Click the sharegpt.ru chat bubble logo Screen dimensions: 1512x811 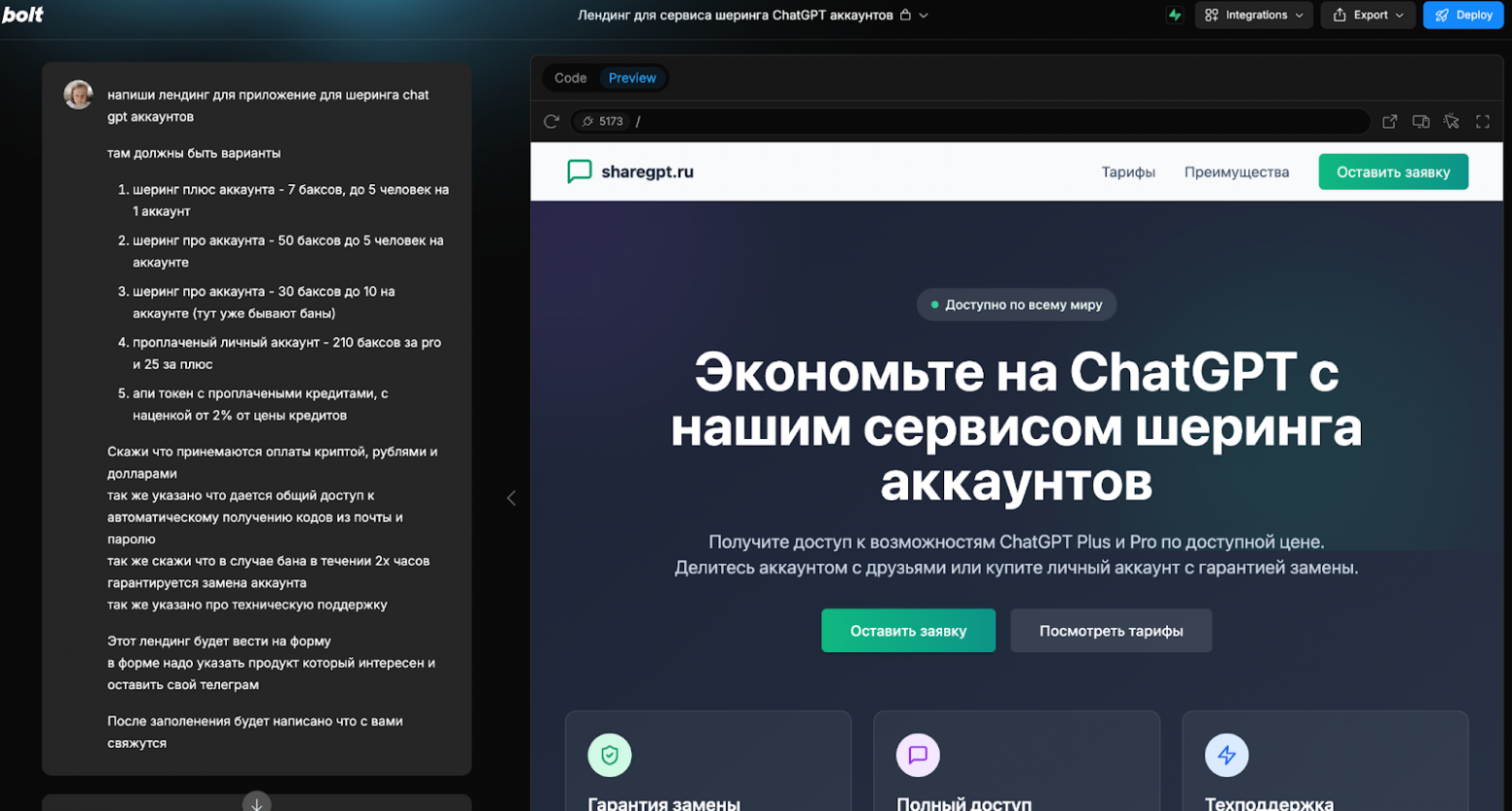coord(579,172)
